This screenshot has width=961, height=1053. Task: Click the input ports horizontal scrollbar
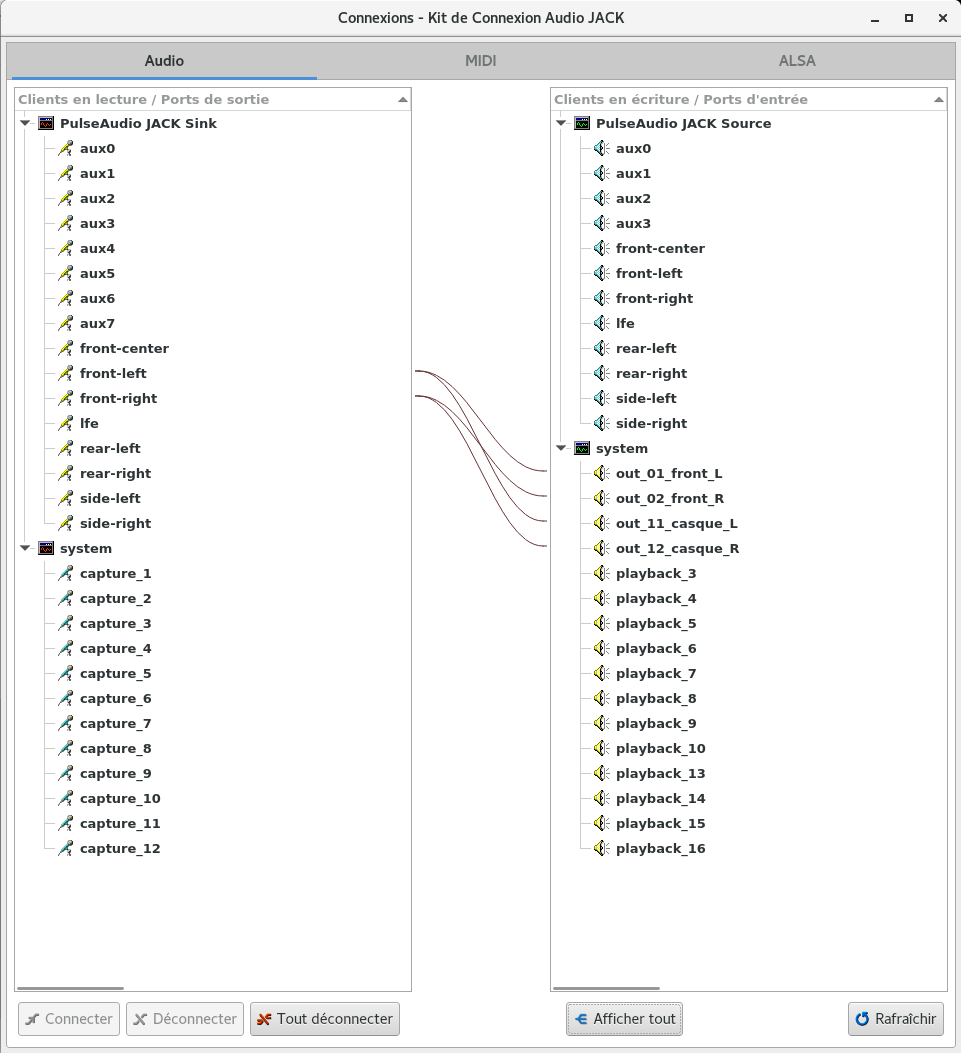point(606,989)
